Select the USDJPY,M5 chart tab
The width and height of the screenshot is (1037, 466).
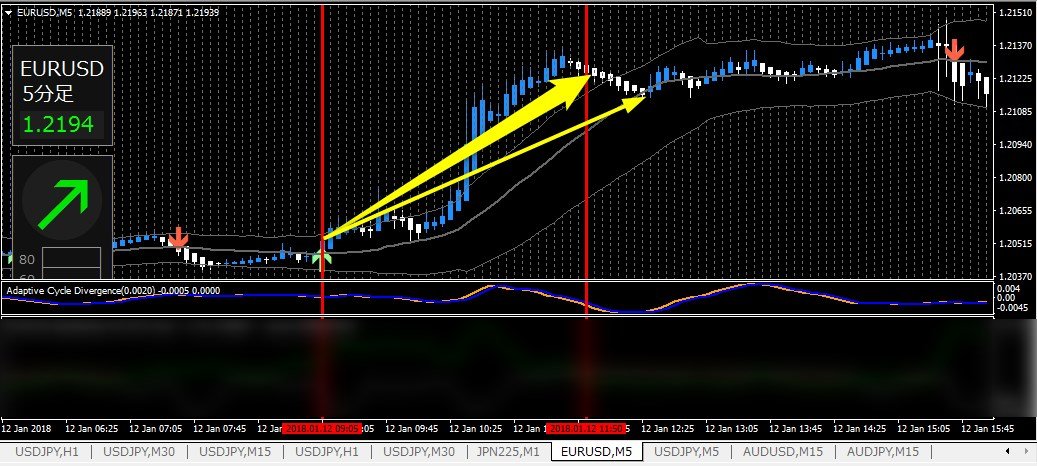[x=688, y=453]
